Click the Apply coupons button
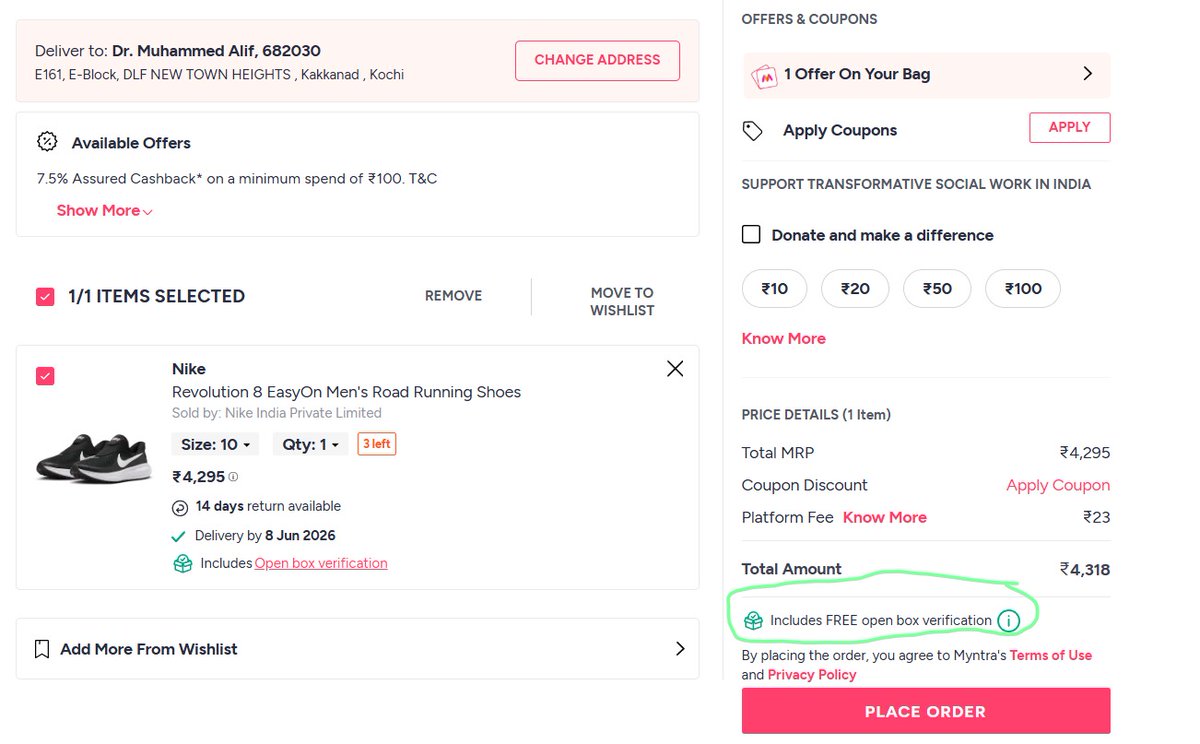Viewport: 1200px width, 744px height. tap(1069, 127)
